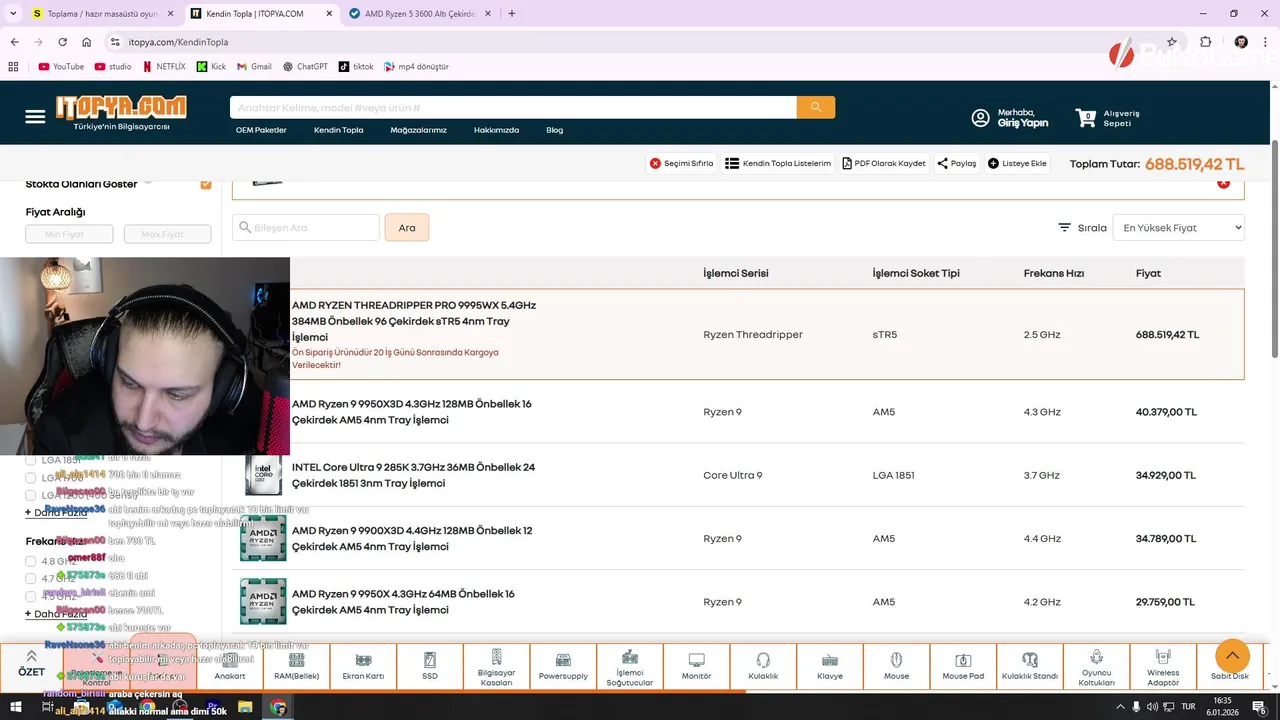Click the Max Fiyat price field

(167, 234)
